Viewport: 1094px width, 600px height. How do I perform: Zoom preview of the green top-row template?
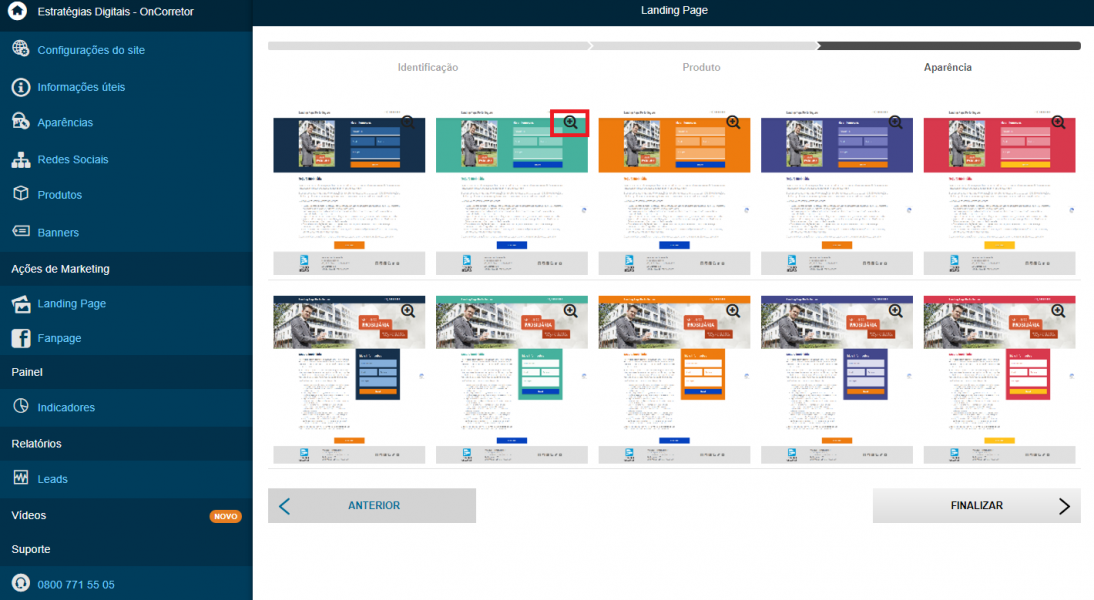coord(570,123)
